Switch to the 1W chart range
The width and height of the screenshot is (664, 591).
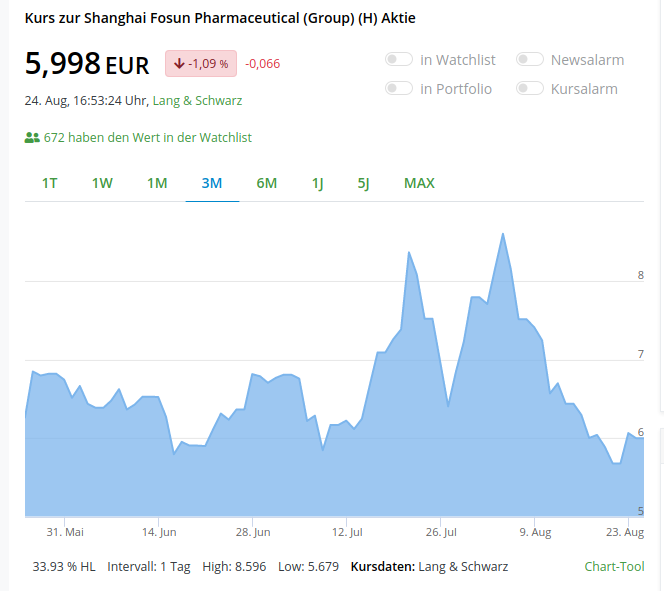102,183
